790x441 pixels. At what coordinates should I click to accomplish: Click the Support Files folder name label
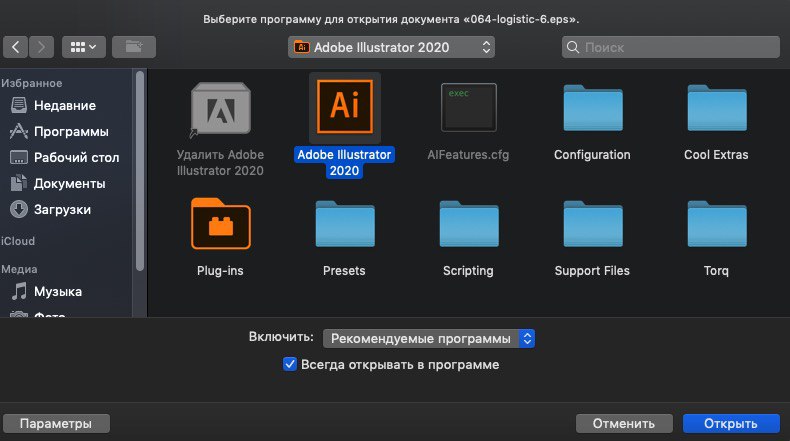click(592, 271)
